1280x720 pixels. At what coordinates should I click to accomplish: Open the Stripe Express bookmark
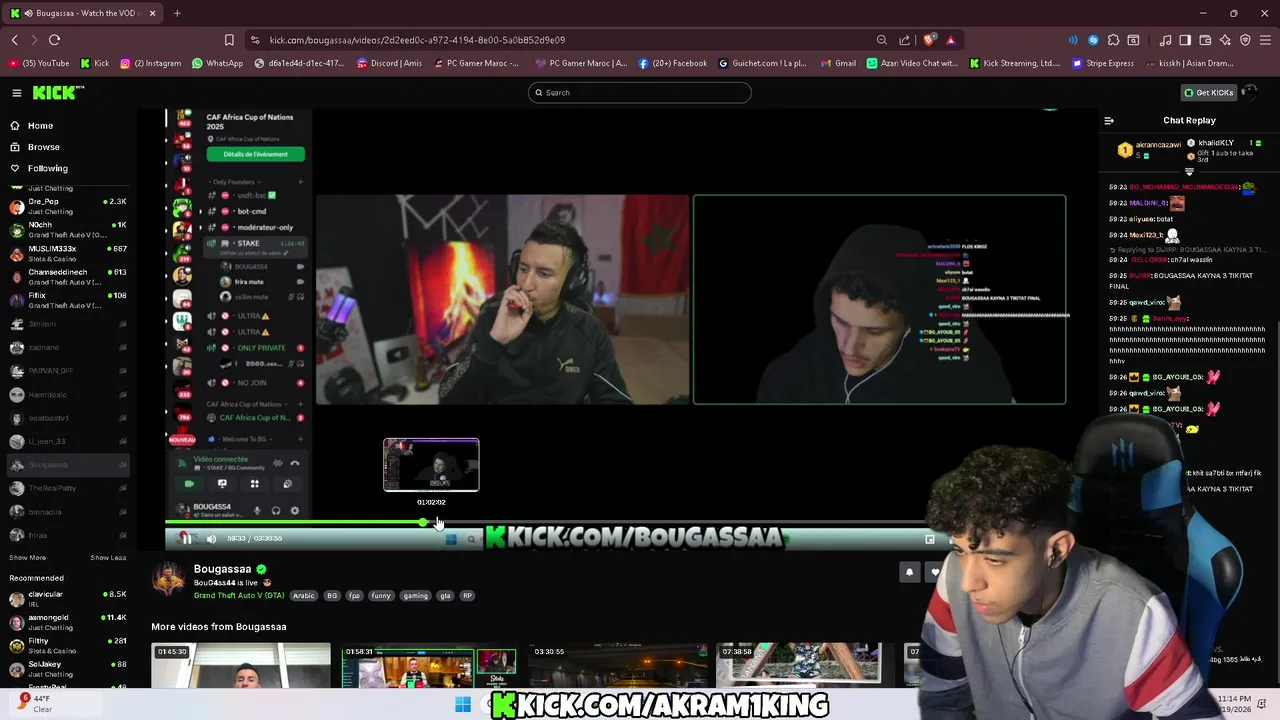pos(1105,63)
